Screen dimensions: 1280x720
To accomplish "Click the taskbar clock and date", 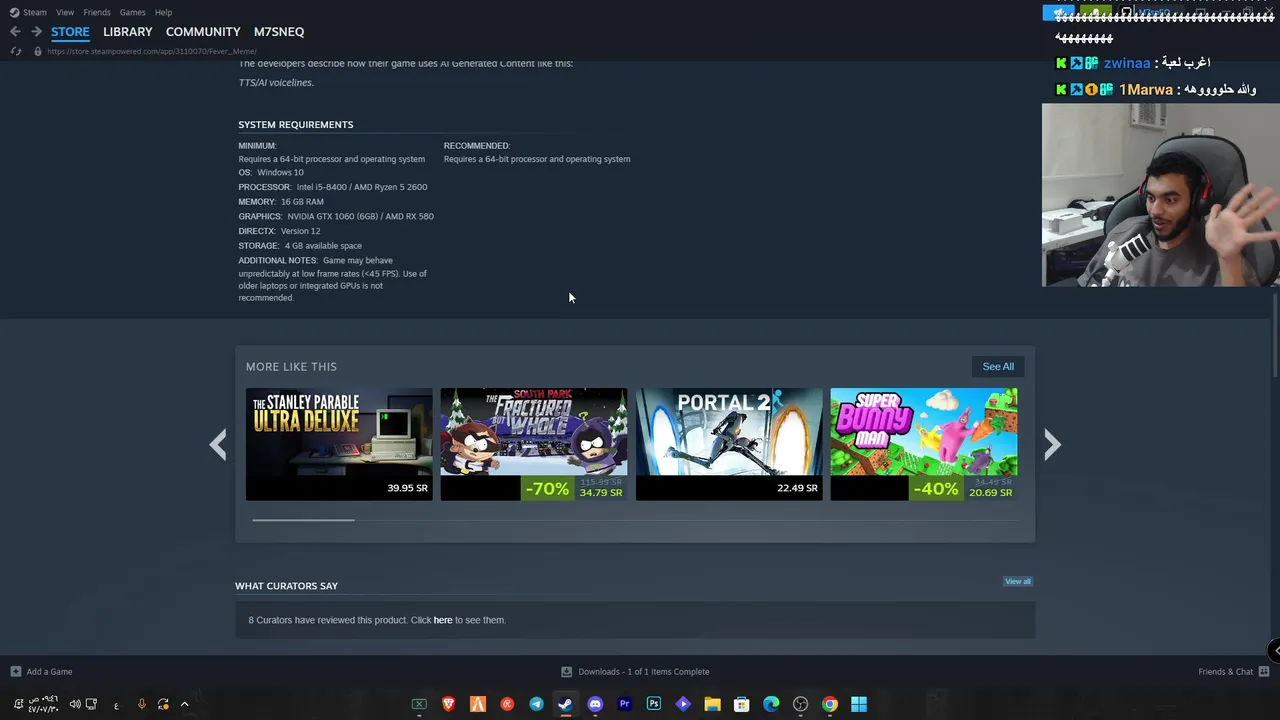I will point(43,704).
